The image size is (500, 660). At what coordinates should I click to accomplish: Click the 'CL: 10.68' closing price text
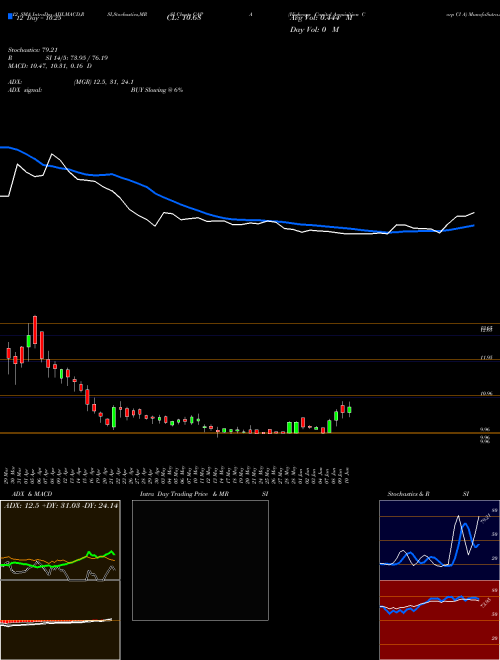[184, 18]
